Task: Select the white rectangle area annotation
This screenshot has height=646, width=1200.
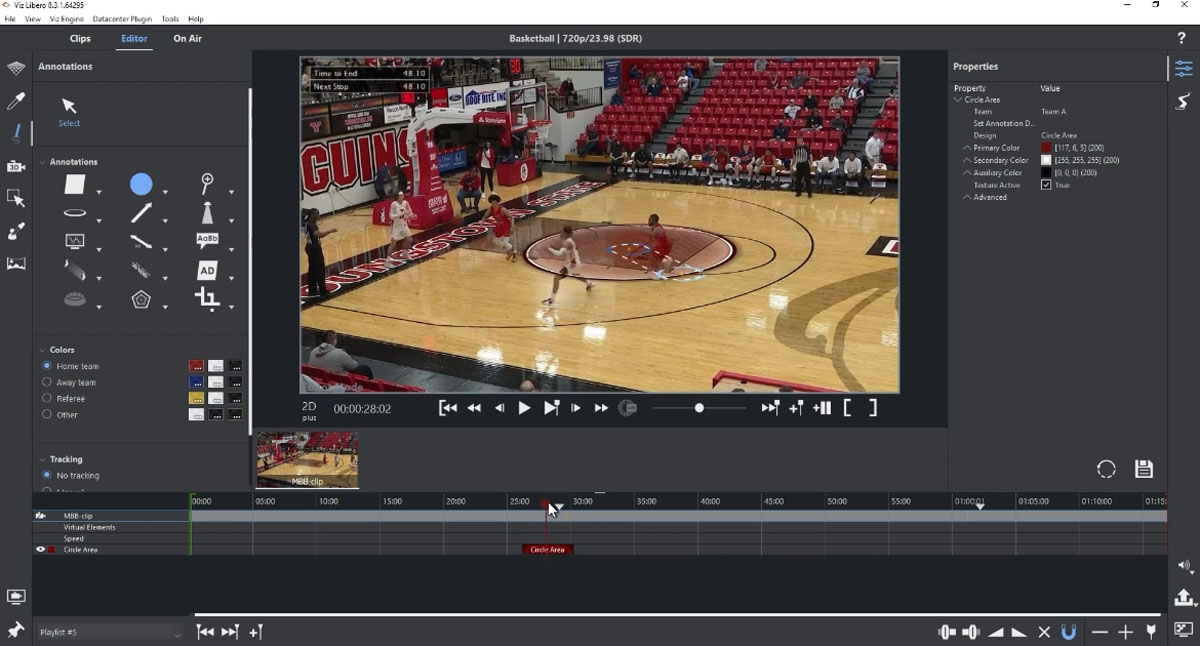Action: click(75, 185)
